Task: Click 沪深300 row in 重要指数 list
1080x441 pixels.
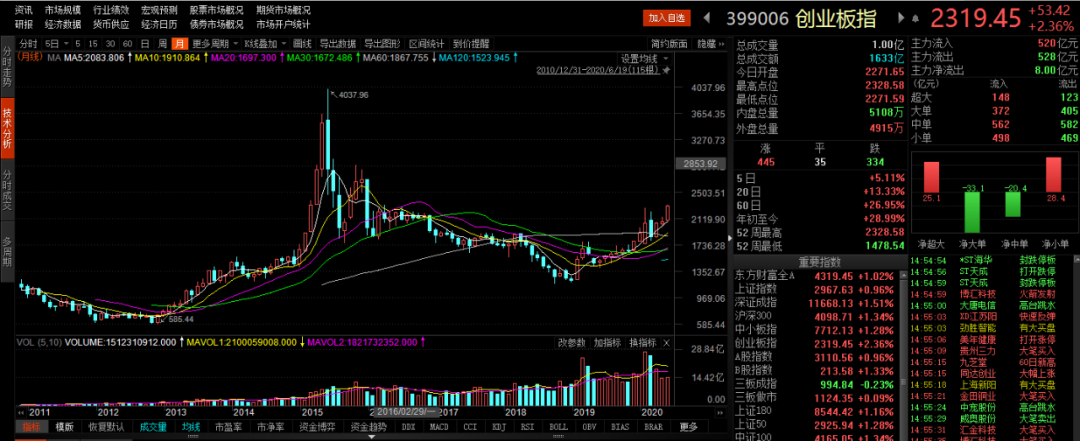Action: (818, 316)
